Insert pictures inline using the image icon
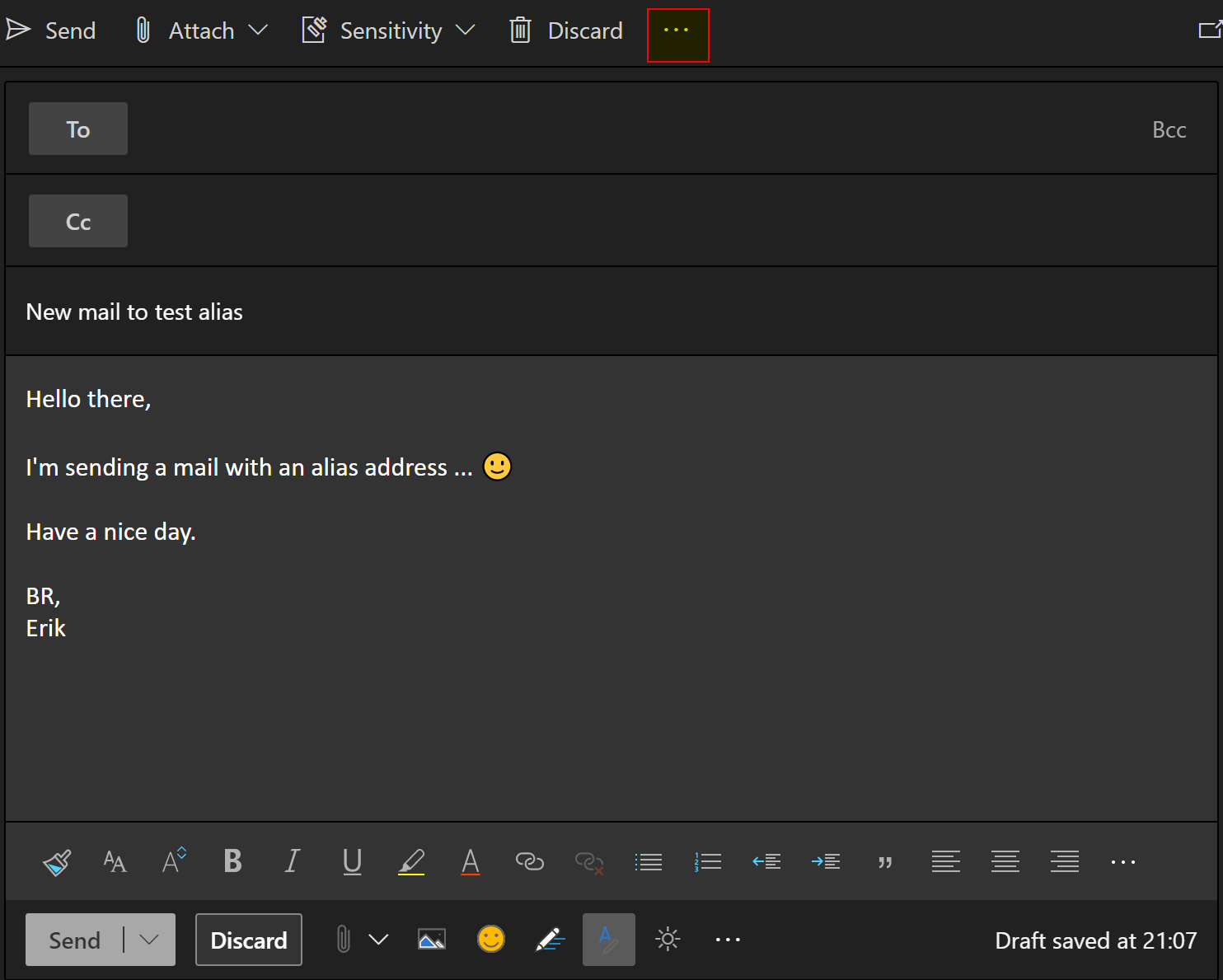This screenshot has height=980, width=1223. (432, 940)
